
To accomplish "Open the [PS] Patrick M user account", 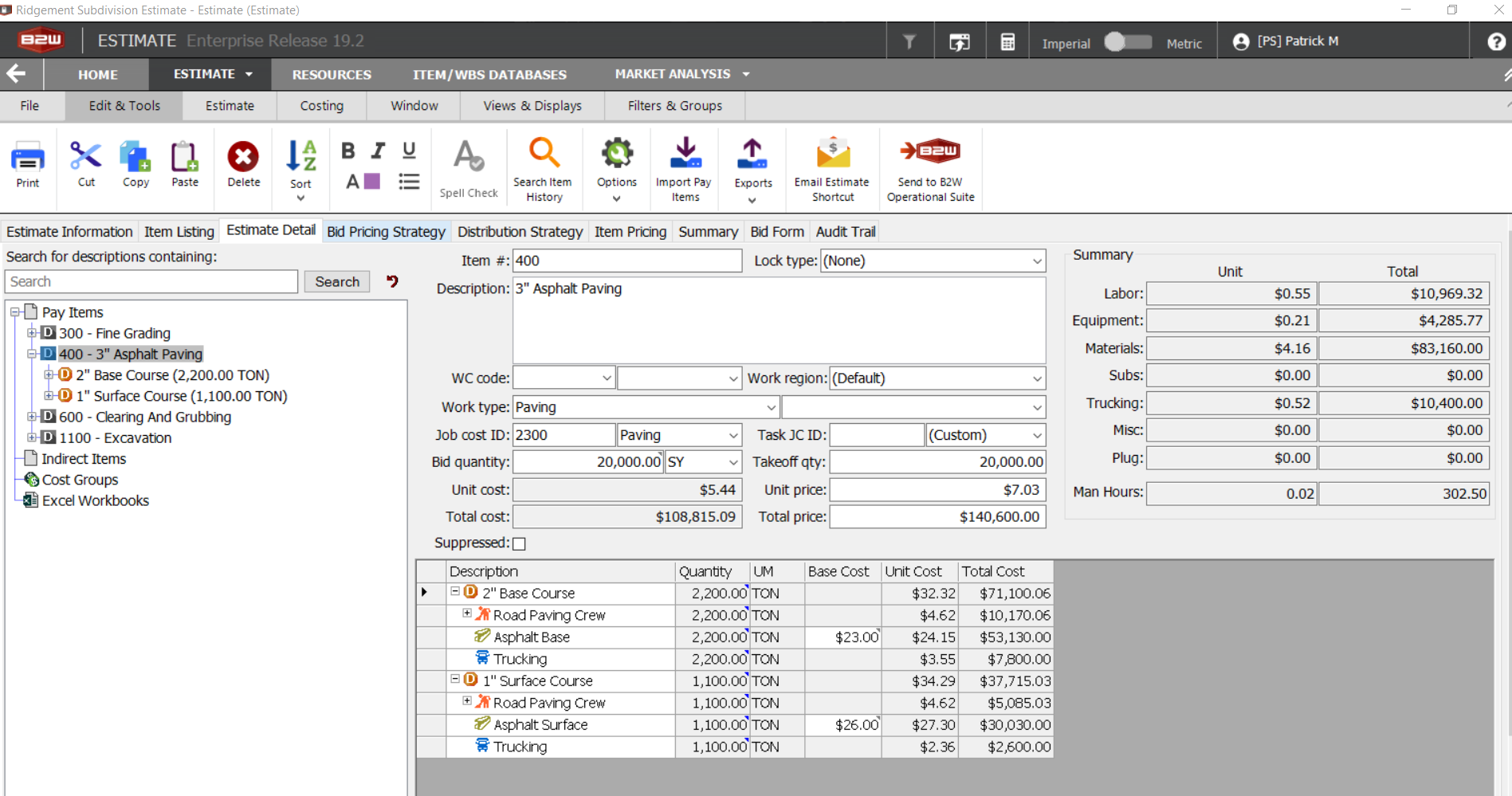I will tap(1285, 41).
